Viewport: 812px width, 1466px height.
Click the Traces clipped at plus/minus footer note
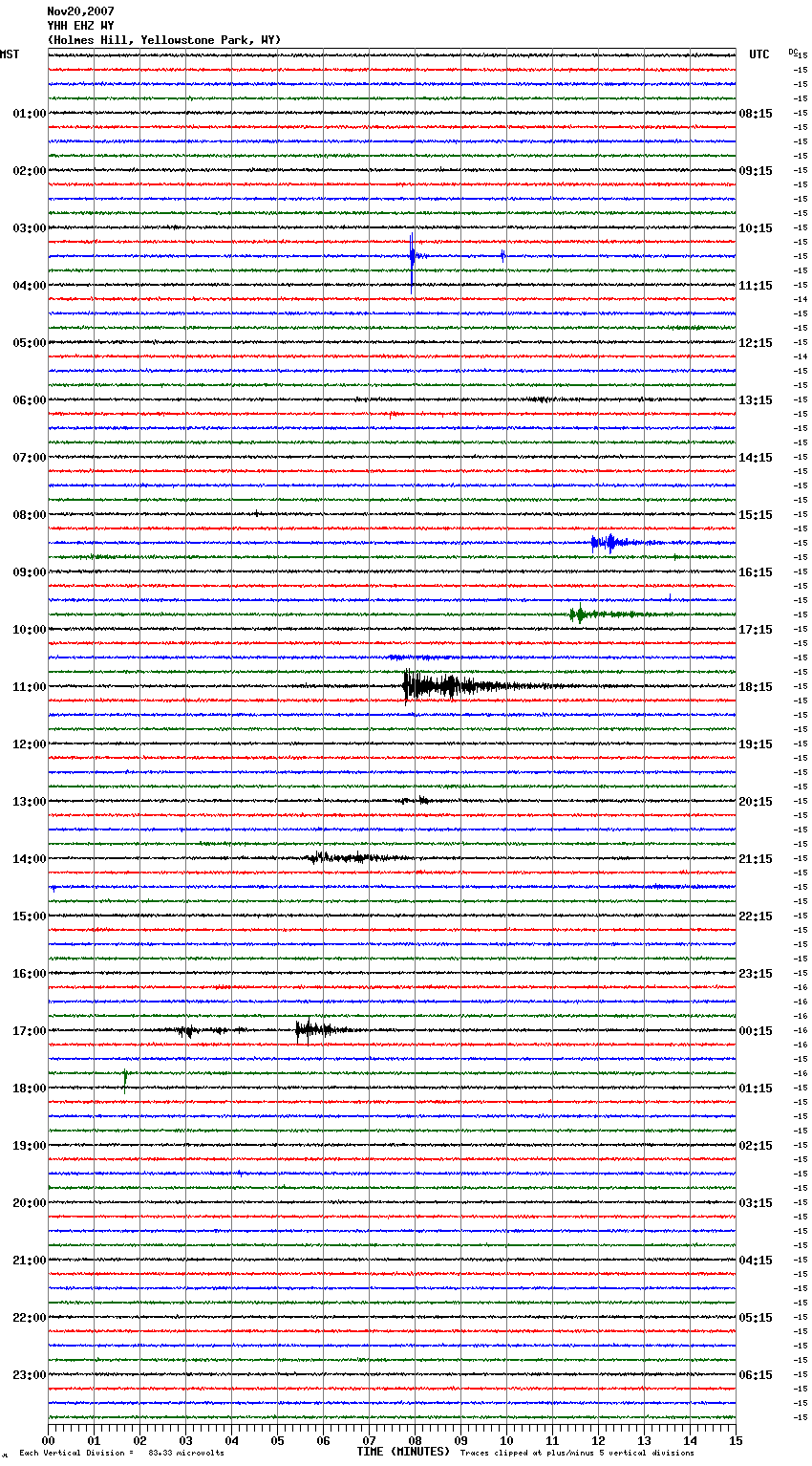tap(577, 1453)
